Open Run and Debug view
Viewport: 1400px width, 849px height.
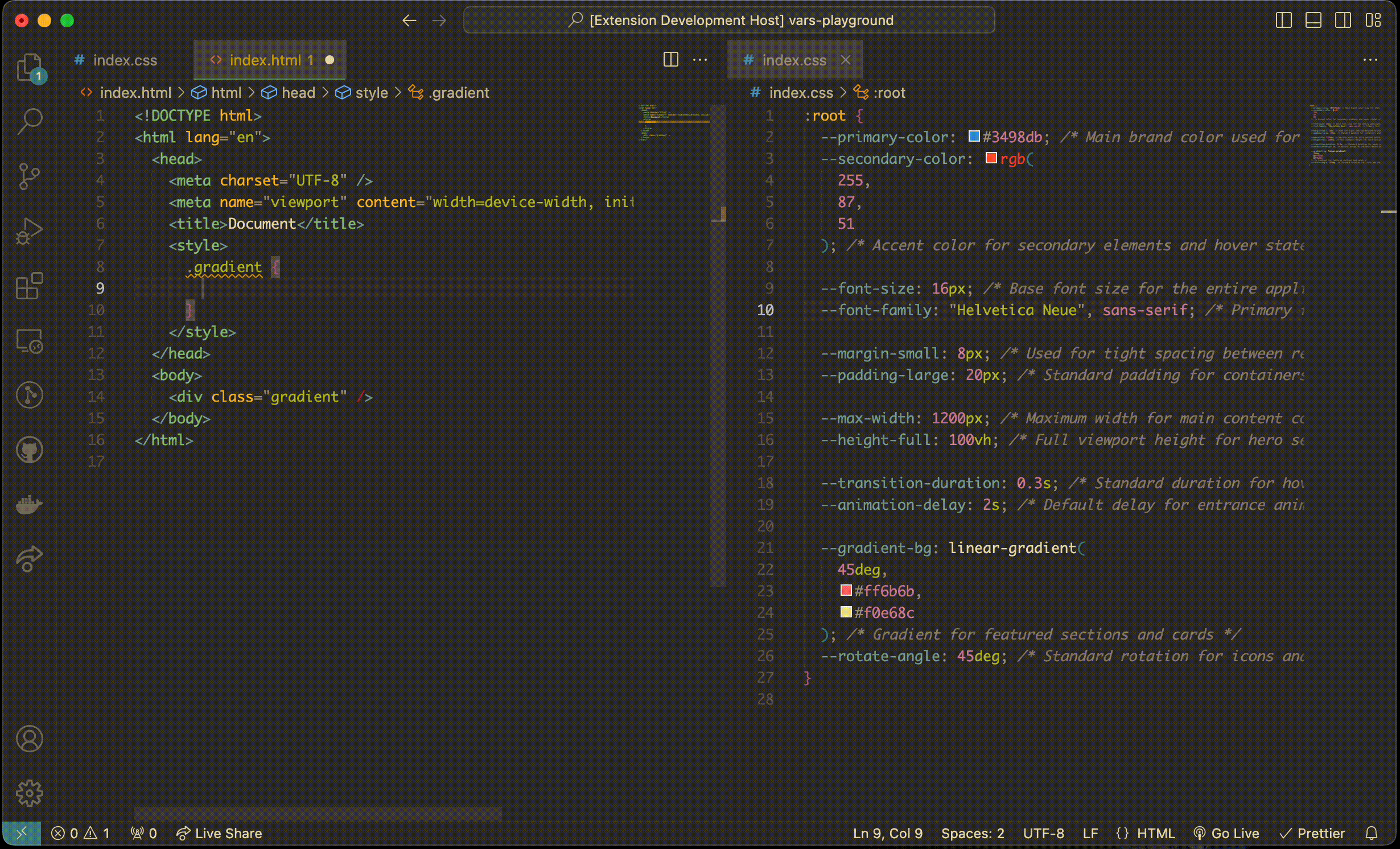[x=30, y=230]
